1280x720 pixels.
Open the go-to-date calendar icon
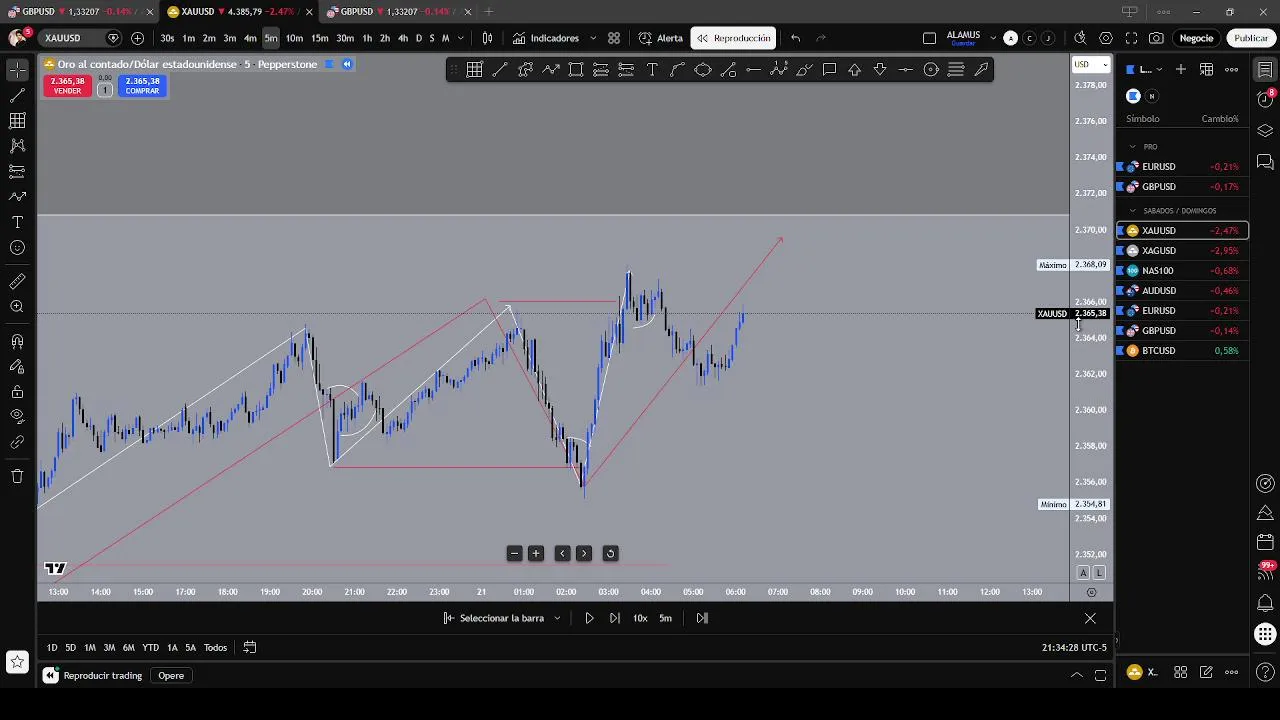(250, 647)
